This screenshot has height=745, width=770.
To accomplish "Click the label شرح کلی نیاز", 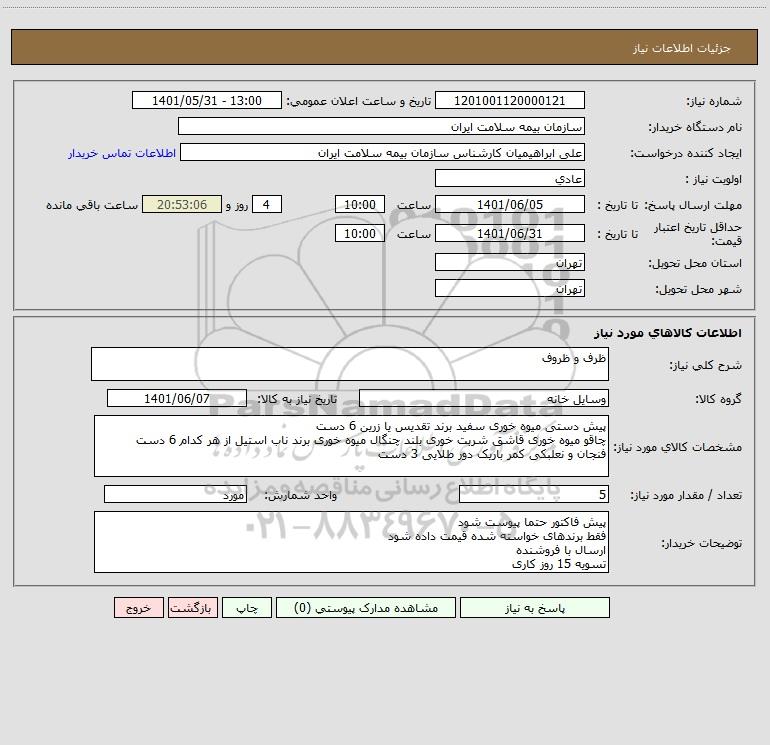I will click(706, 365).
